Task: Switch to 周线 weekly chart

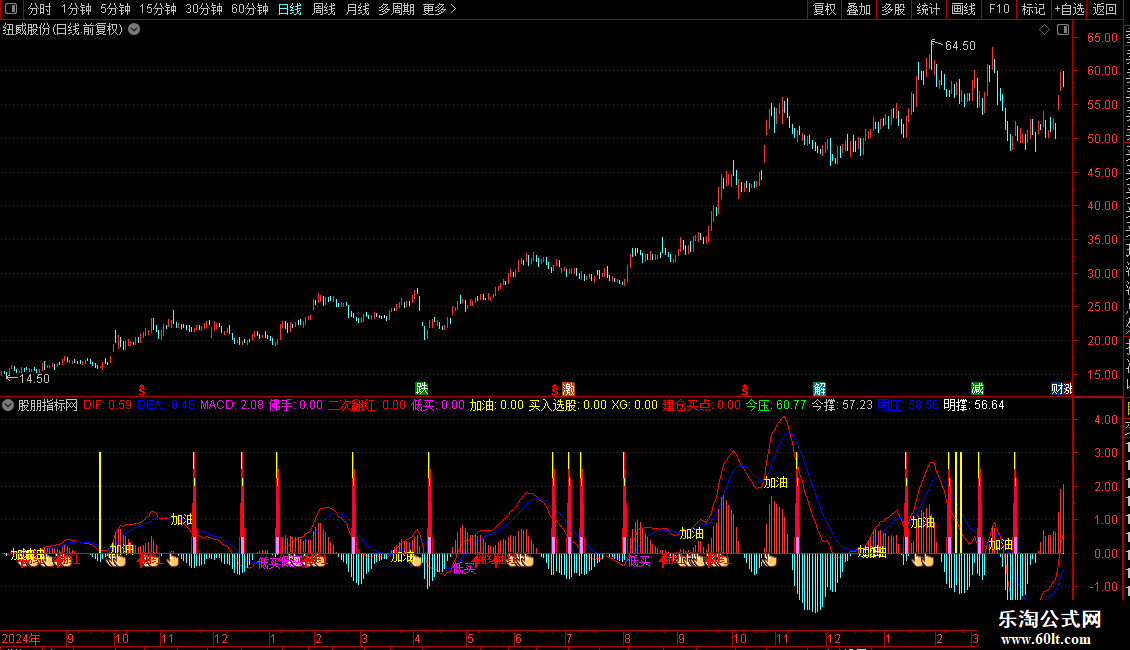Action: point(324,9)
